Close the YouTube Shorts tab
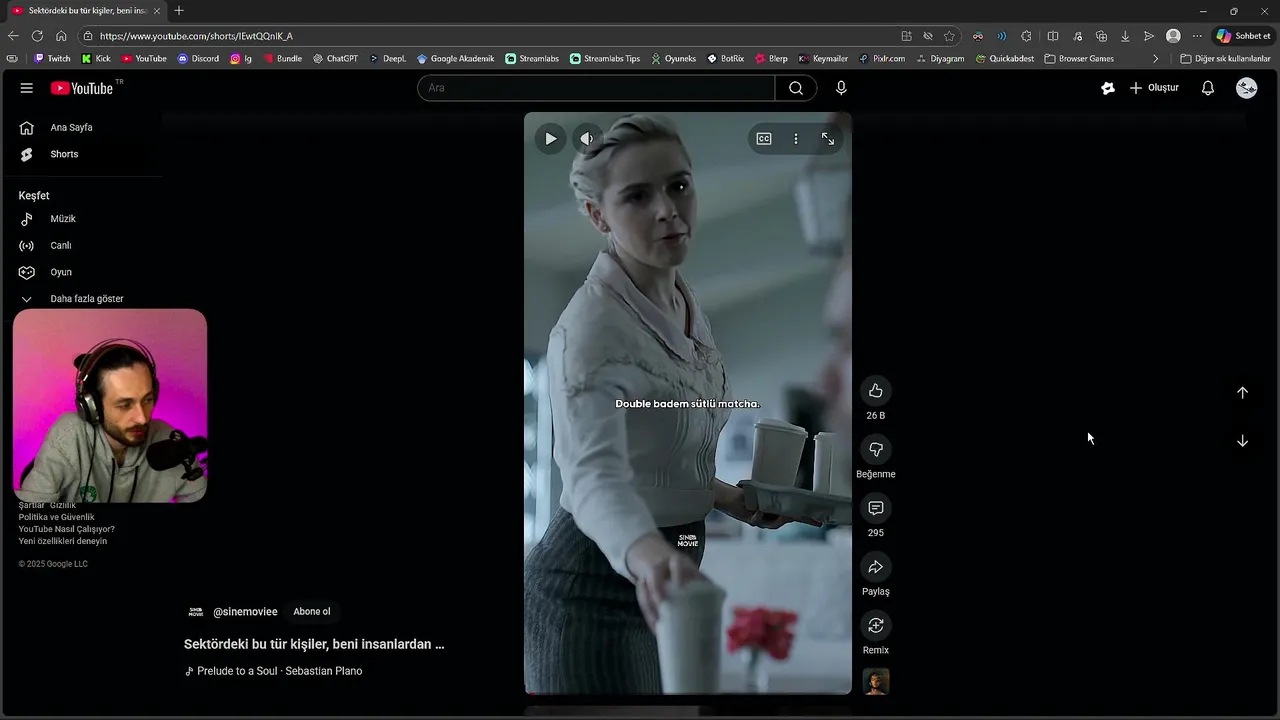 click(156, 11)
